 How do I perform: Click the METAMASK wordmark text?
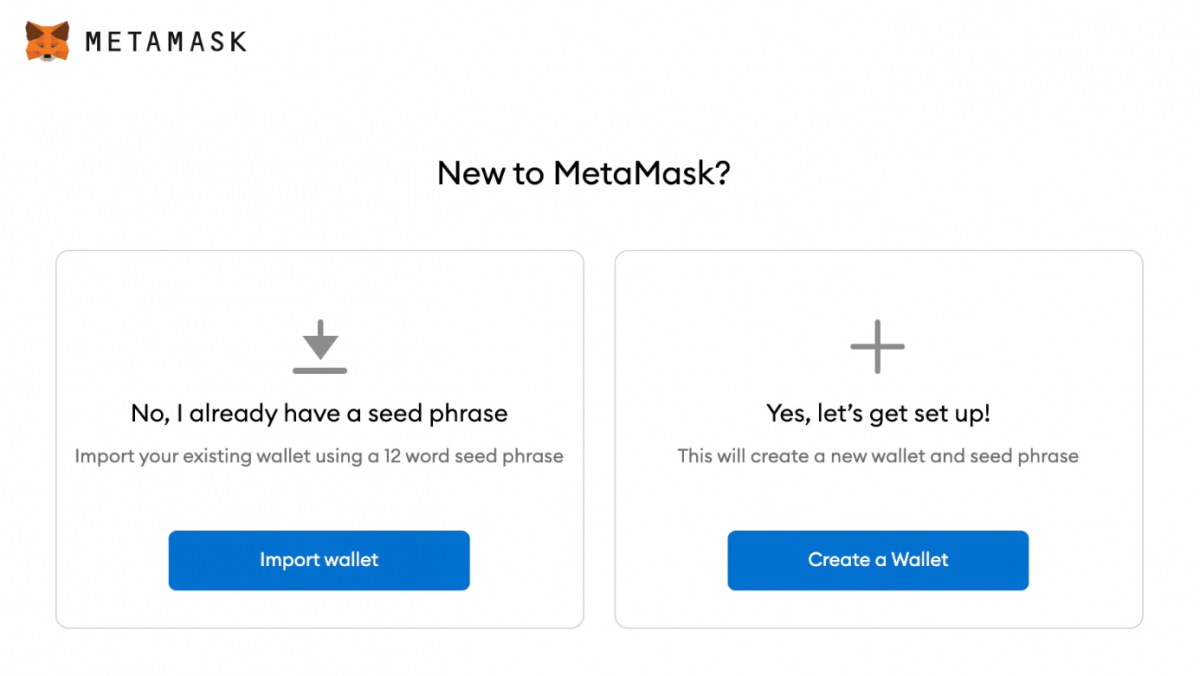point(166,42)
